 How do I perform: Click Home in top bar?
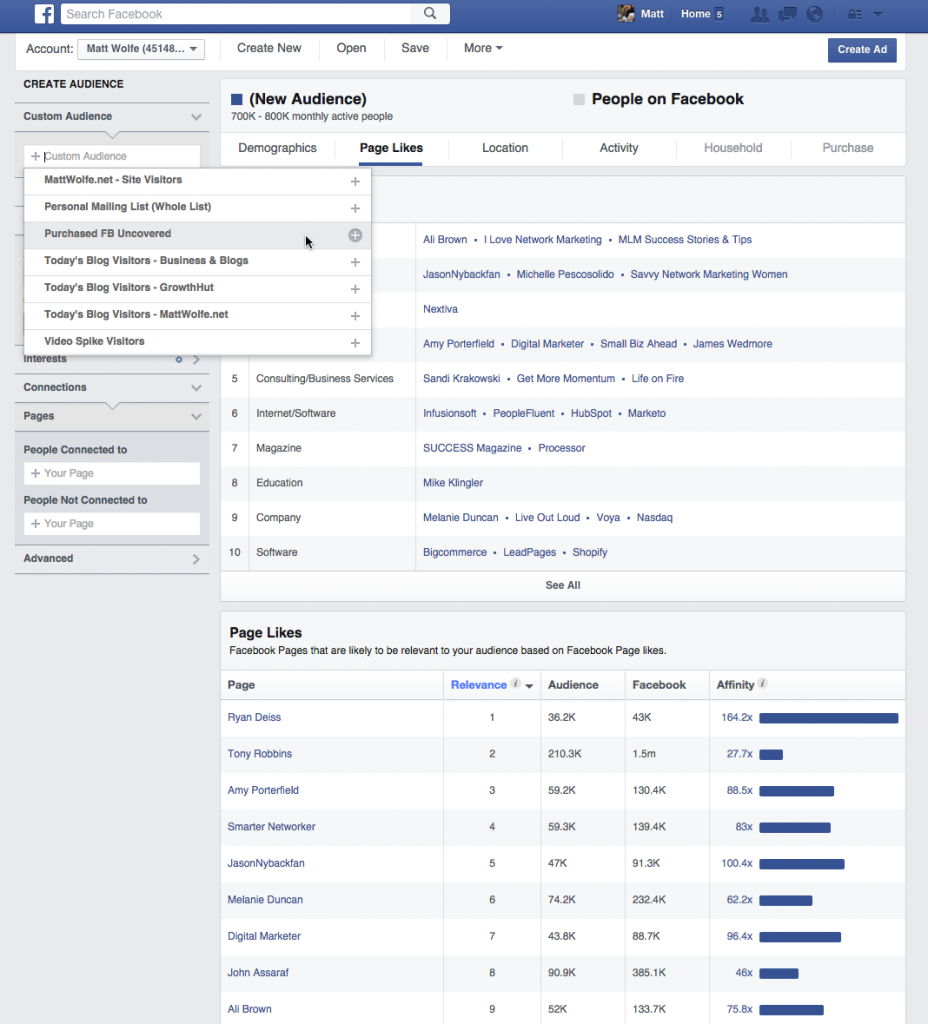[696, 14]
